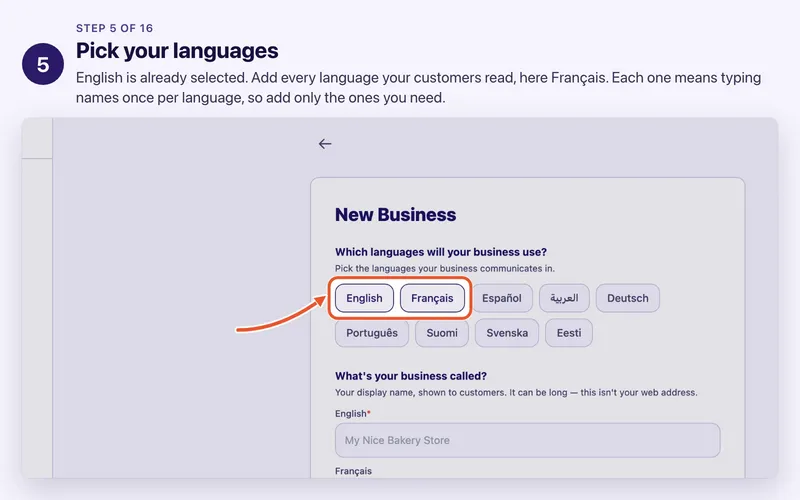The width and height of the screenshot is (800, 500).
Task: Click the 'New Business' heading
Action: pyautogui.click(x=395, y=215)
